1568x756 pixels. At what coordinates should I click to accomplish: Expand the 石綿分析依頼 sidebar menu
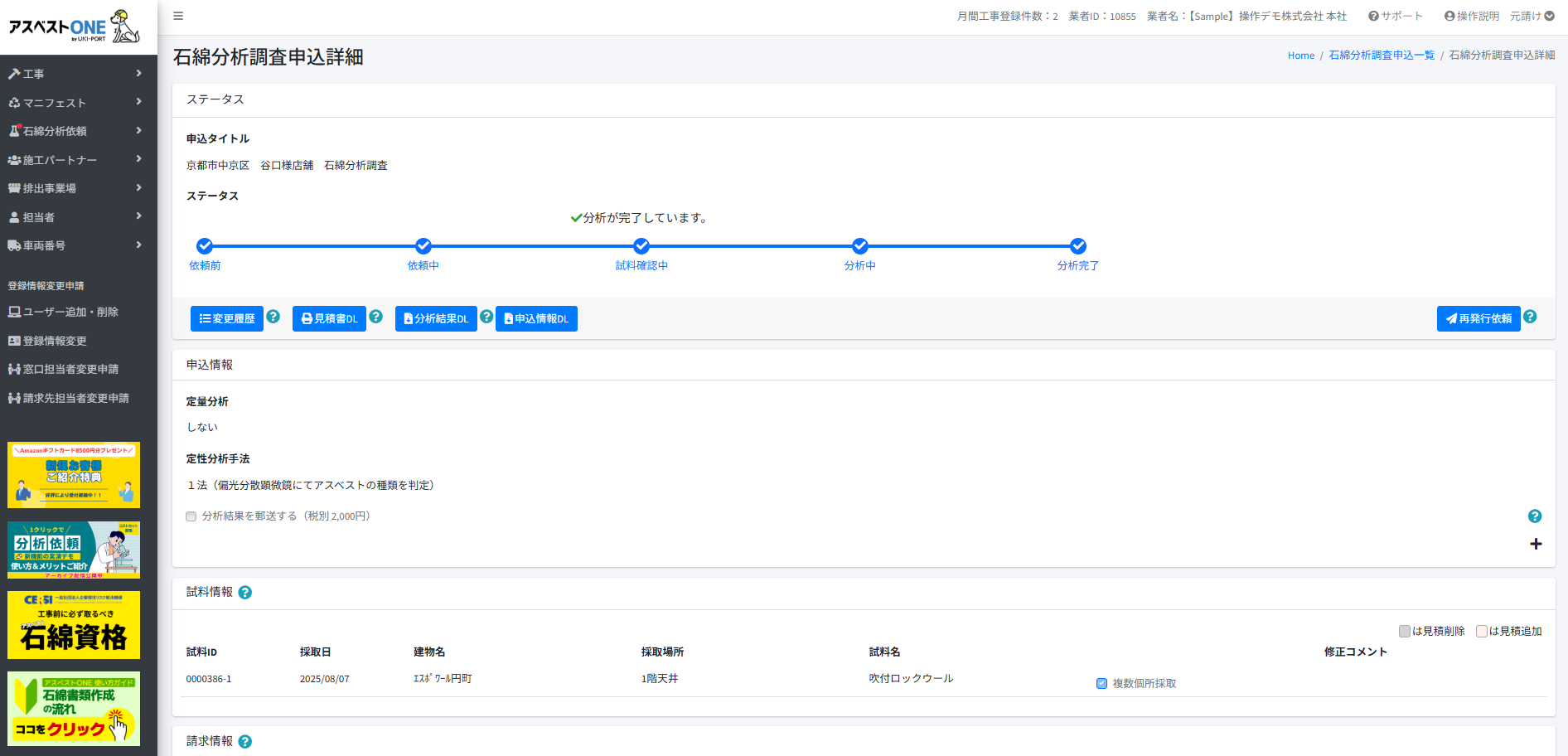pyautogui.click(x=75, y=131)
